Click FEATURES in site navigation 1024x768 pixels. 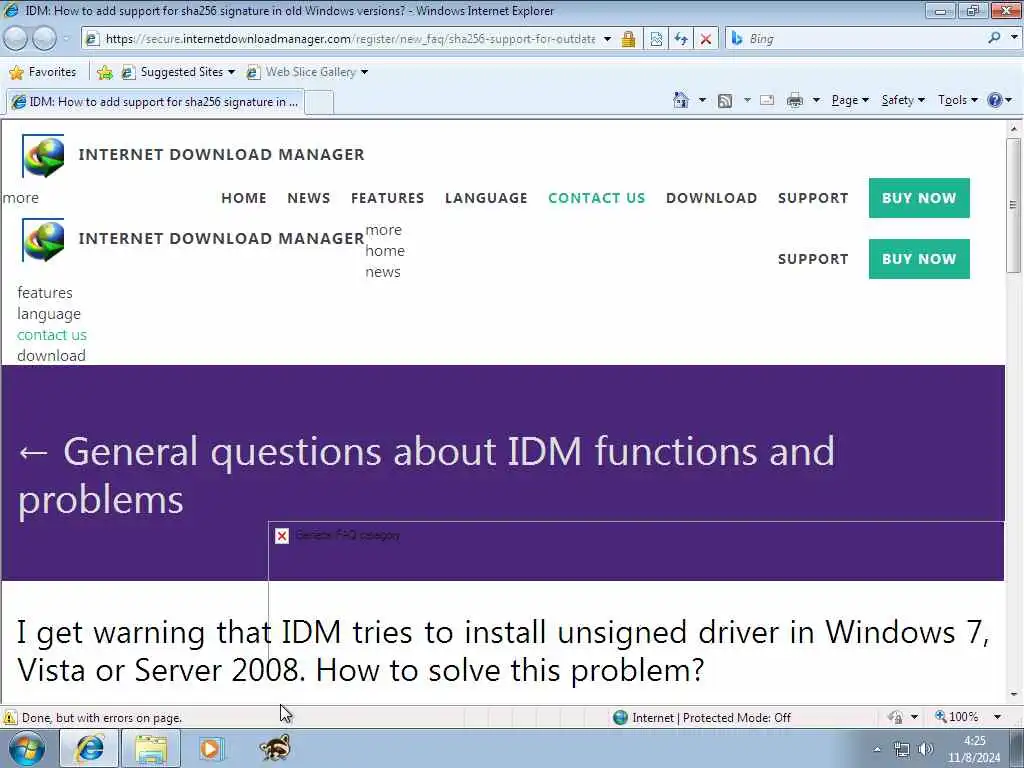pyautogui.click(x=387, y=198)
